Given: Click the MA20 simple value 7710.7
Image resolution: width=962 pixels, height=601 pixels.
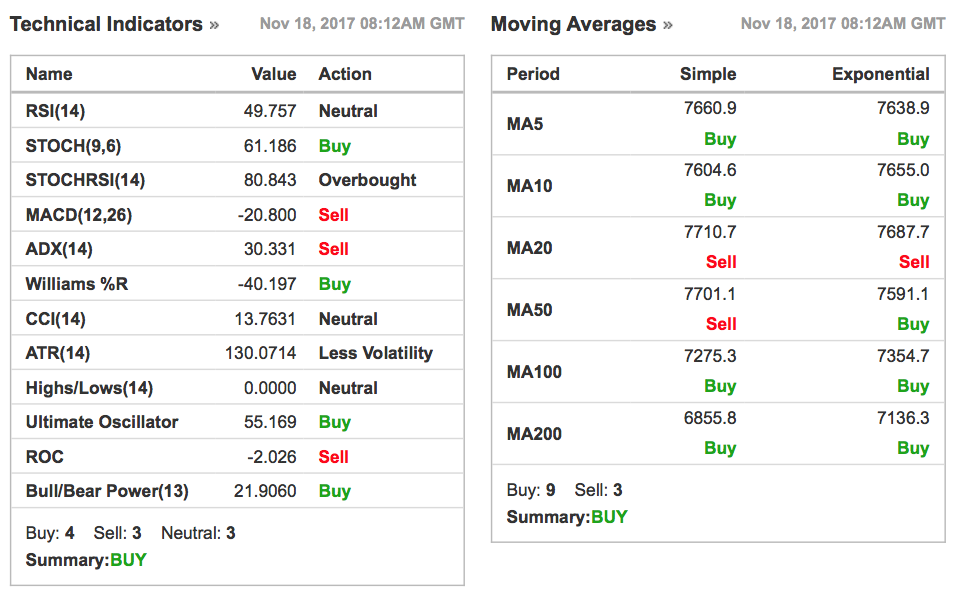Looking at the screenshot, I should 710,232.
